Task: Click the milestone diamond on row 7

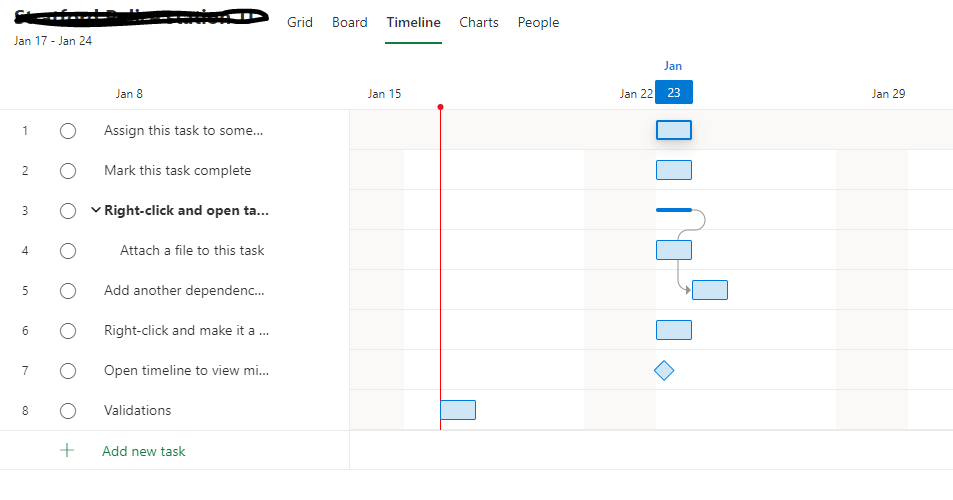Action: pos(664,371)
